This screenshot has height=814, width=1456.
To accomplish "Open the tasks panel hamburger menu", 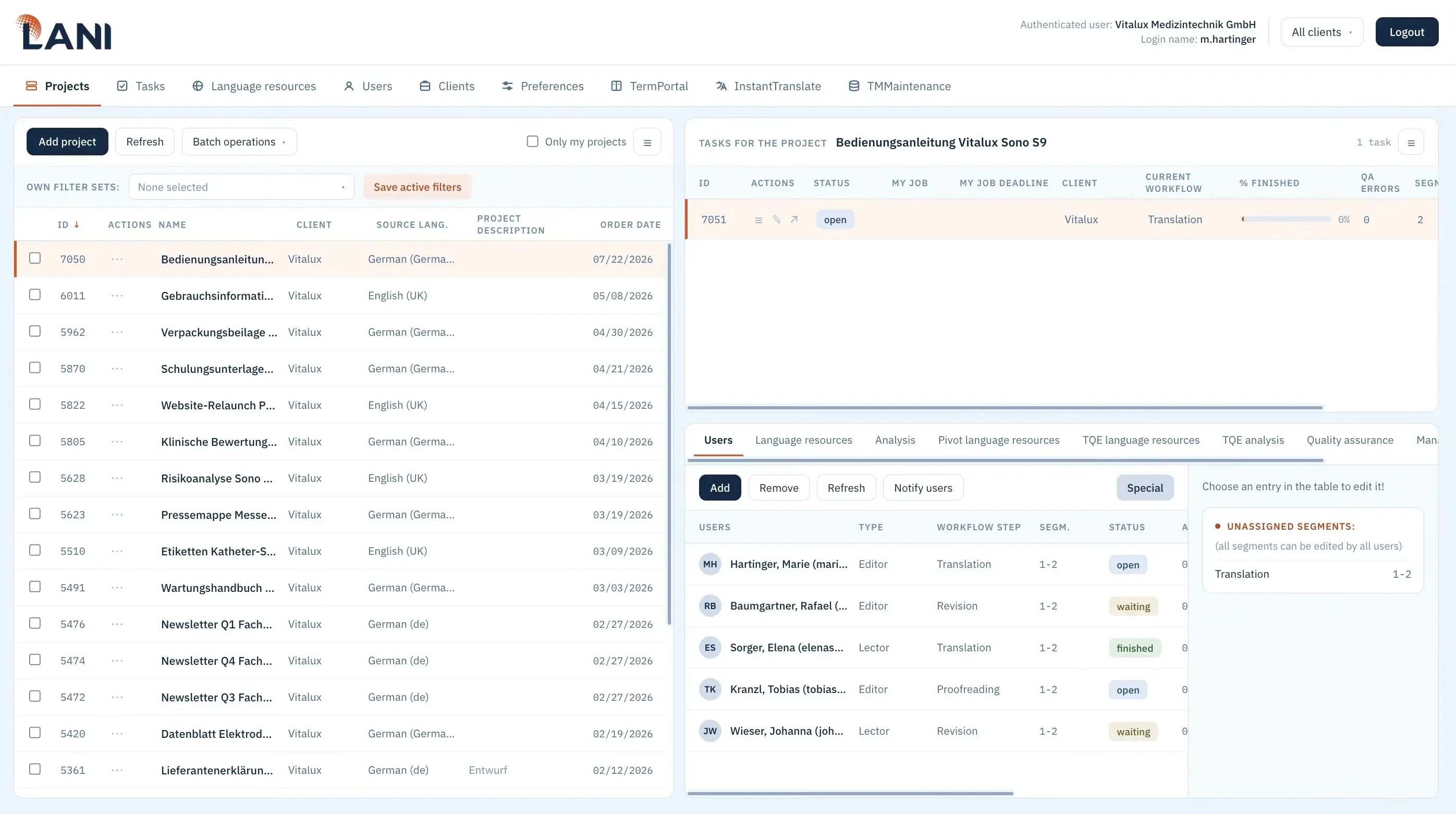I will (1411, 142).
